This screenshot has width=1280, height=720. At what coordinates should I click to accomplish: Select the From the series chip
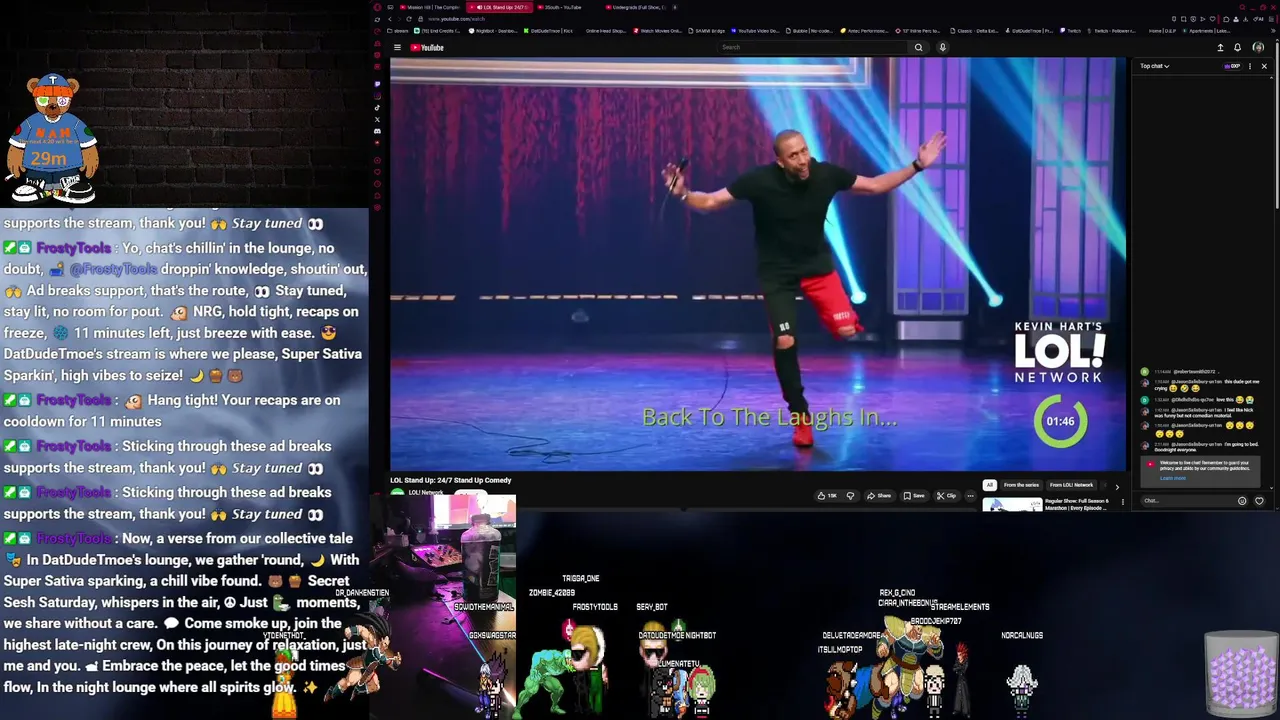(1021, 485)
